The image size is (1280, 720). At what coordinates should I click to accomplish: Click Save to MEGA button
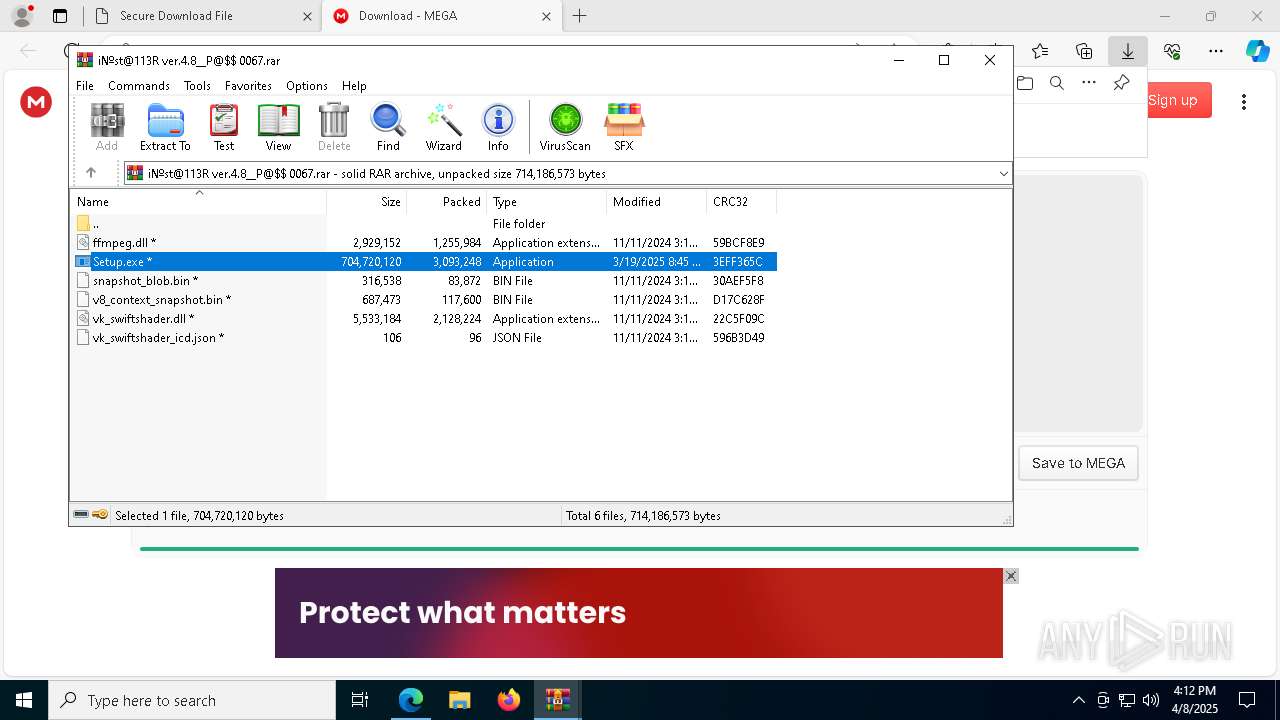tap(1078, 463)
